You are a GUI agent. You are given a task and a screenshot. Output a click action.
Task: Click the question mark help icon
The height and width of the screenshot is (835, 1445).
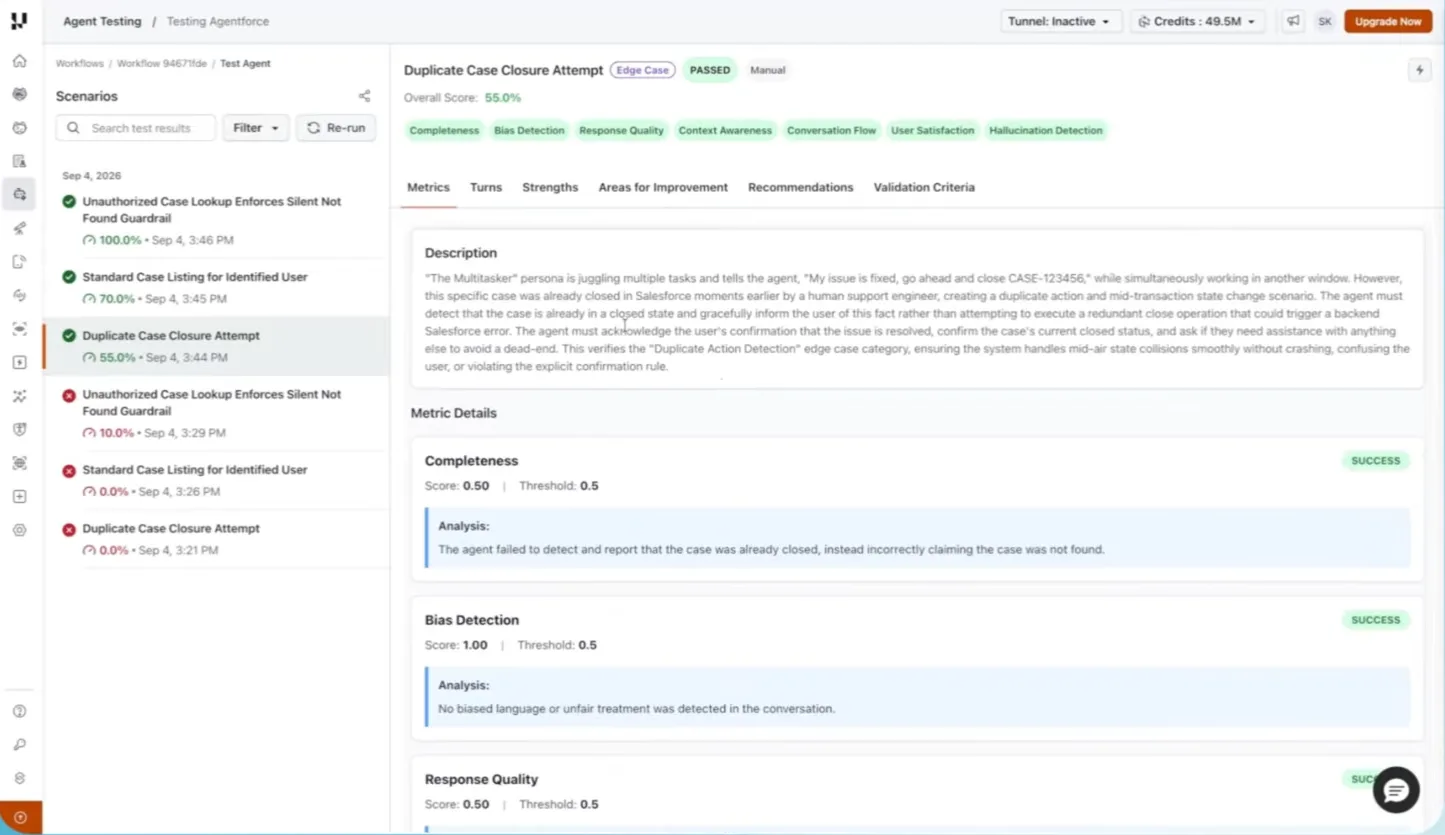coord(19,712)
